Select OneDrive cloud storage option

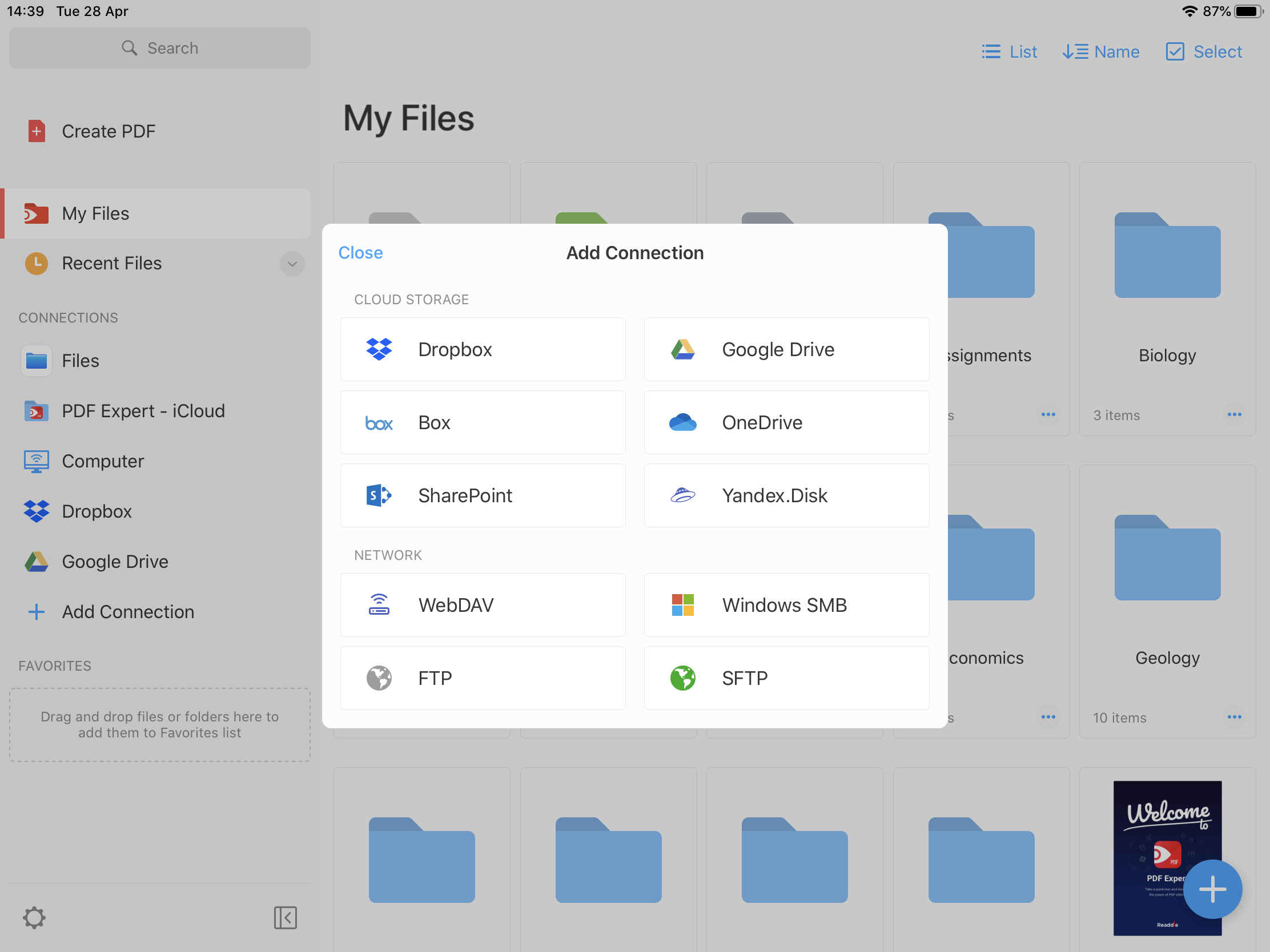point(786,422)
